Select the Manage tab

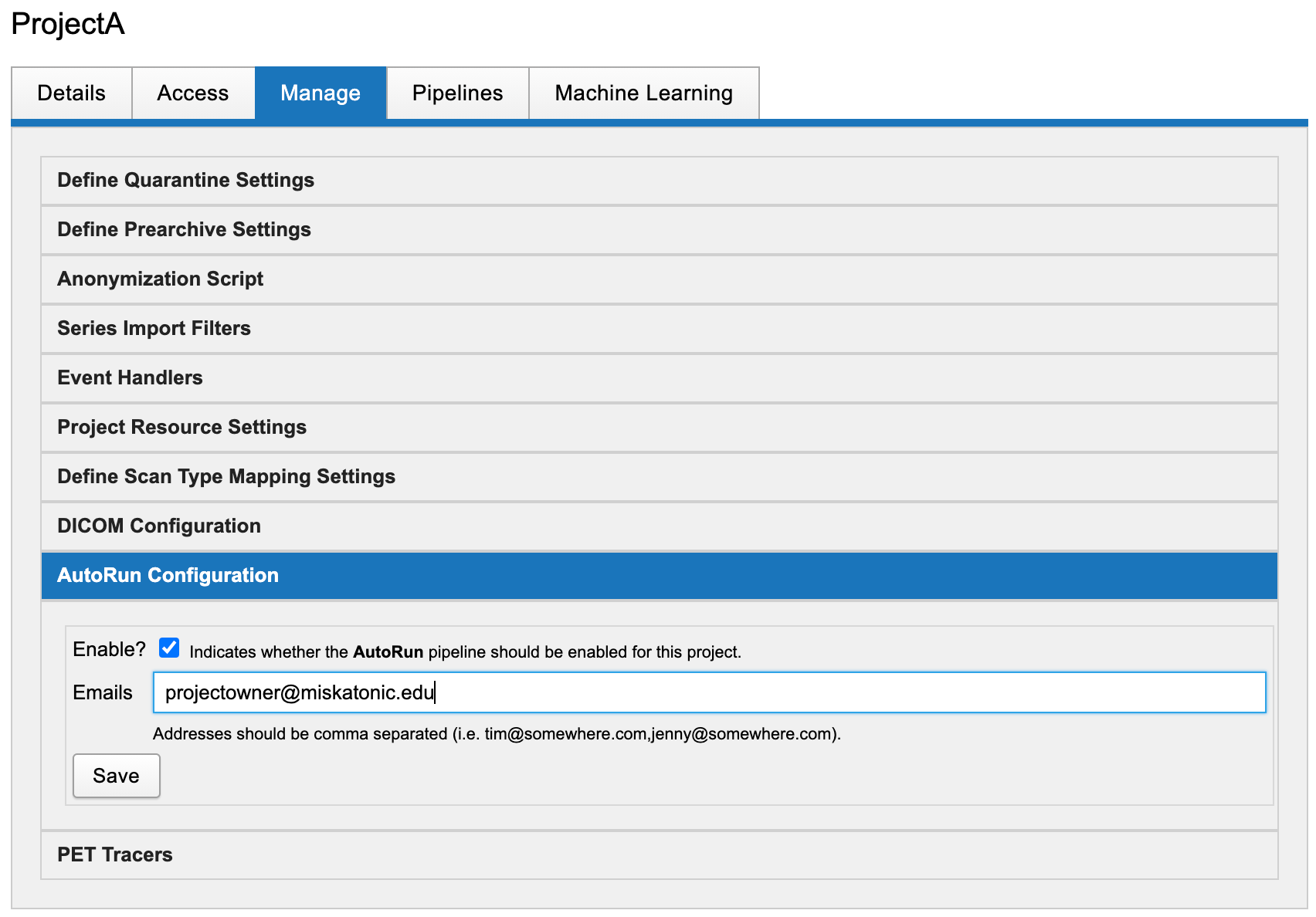point(321,93)
